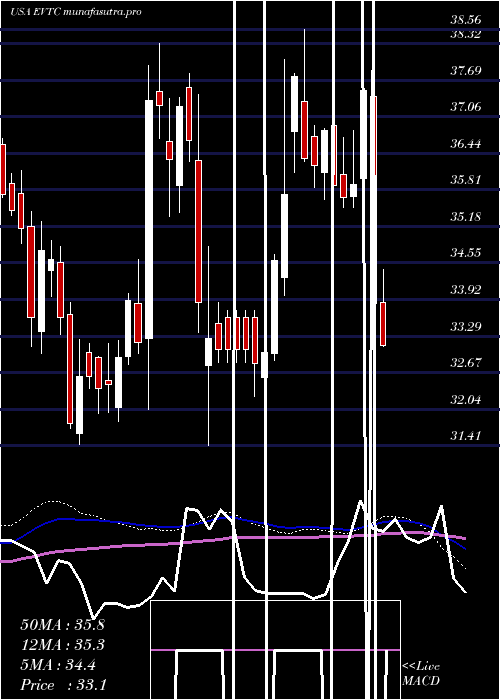Click the 33.29 price axis label
The height and width of the screenshot is (700, 500).
(466, 327)
